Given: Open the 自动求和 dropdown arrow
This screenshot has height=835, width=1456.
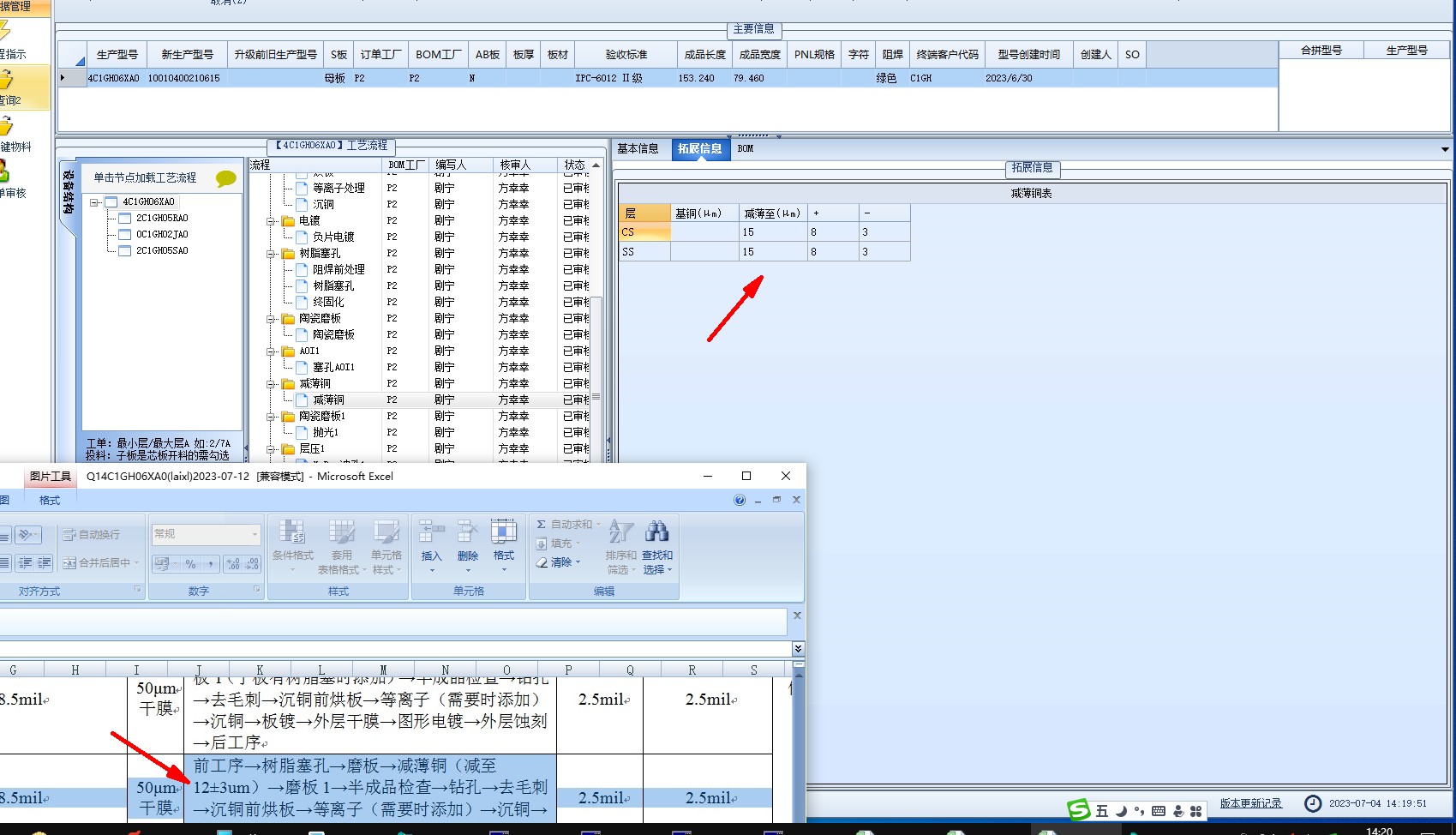Looking at the screenshot, I should (598, 525).
